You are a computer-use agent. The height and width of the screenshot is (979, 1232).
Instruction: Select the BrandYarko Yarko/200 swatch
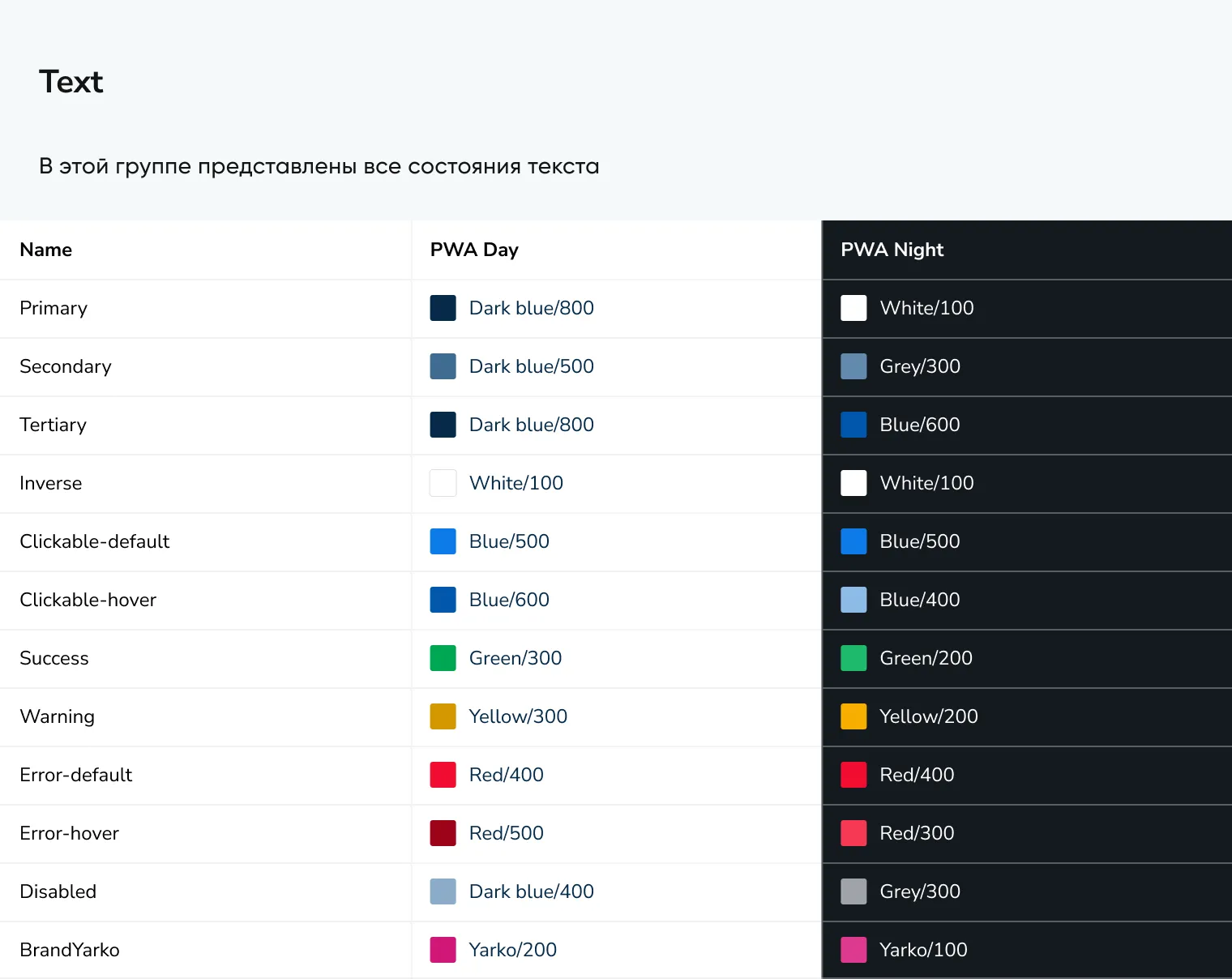(x=443, y=950)
